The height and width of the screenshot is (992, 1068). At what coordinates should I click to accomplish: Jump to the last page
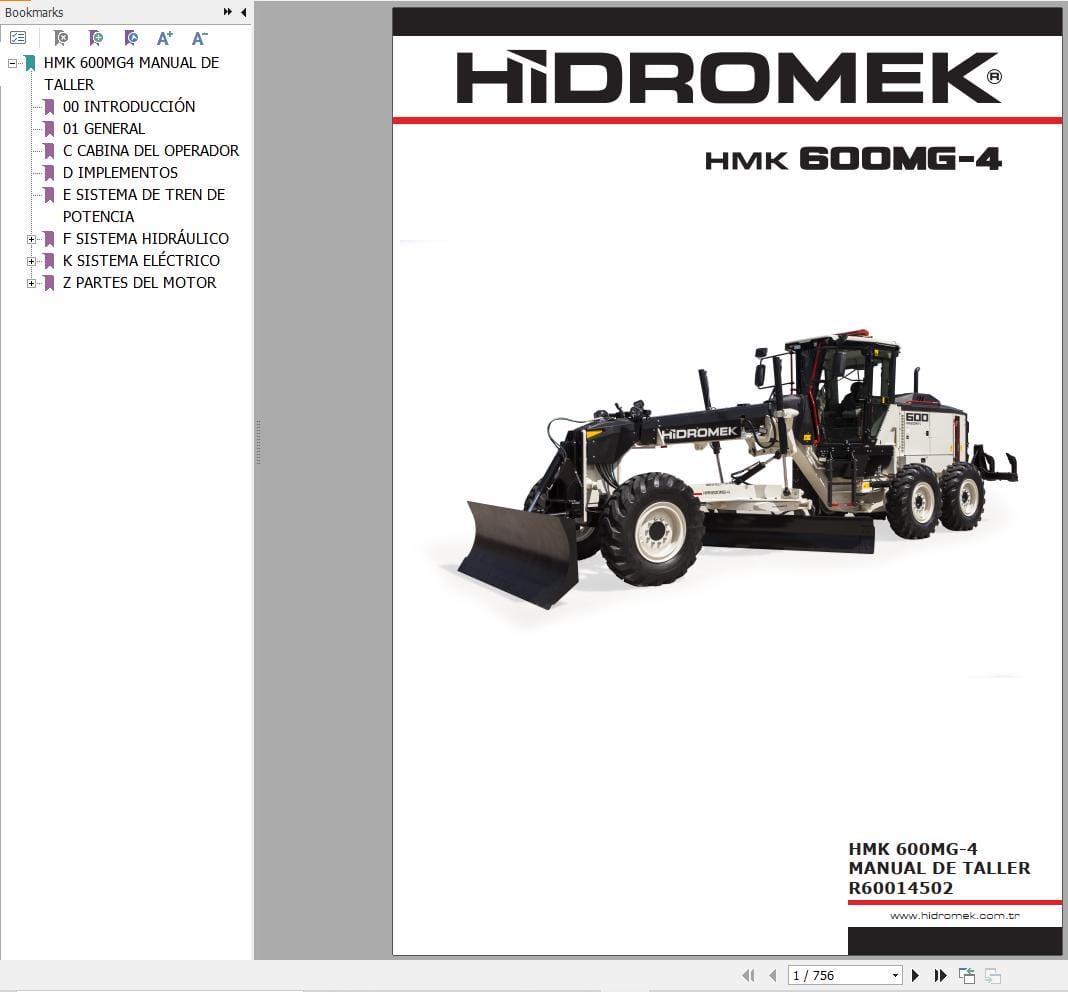[x=941, y=976]
